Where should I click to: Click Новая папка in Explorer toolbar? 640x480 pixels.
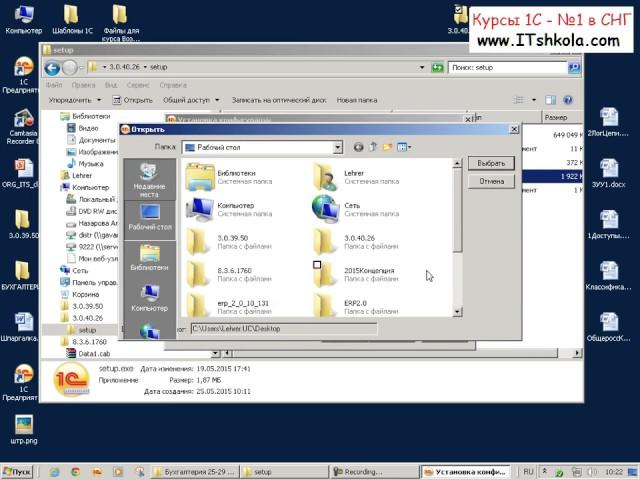tap(357, 100)
